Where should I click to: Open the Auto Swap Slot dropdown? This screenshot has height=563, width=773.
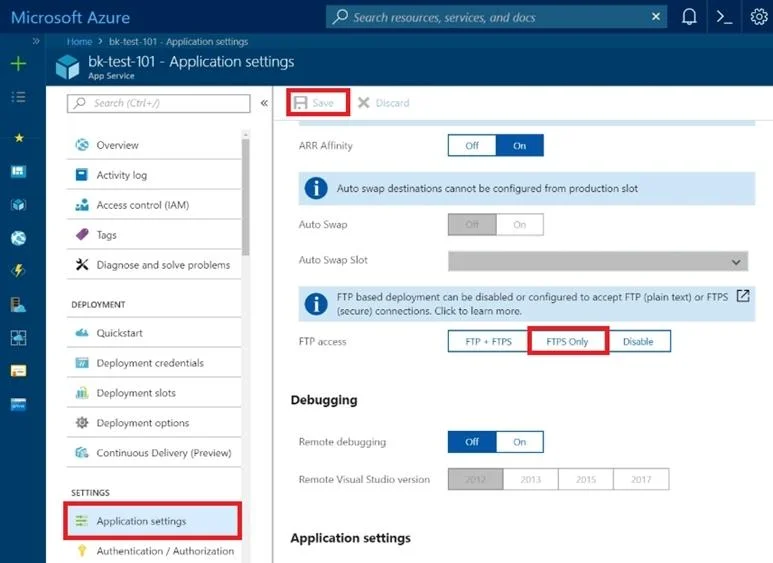point(598,261)
